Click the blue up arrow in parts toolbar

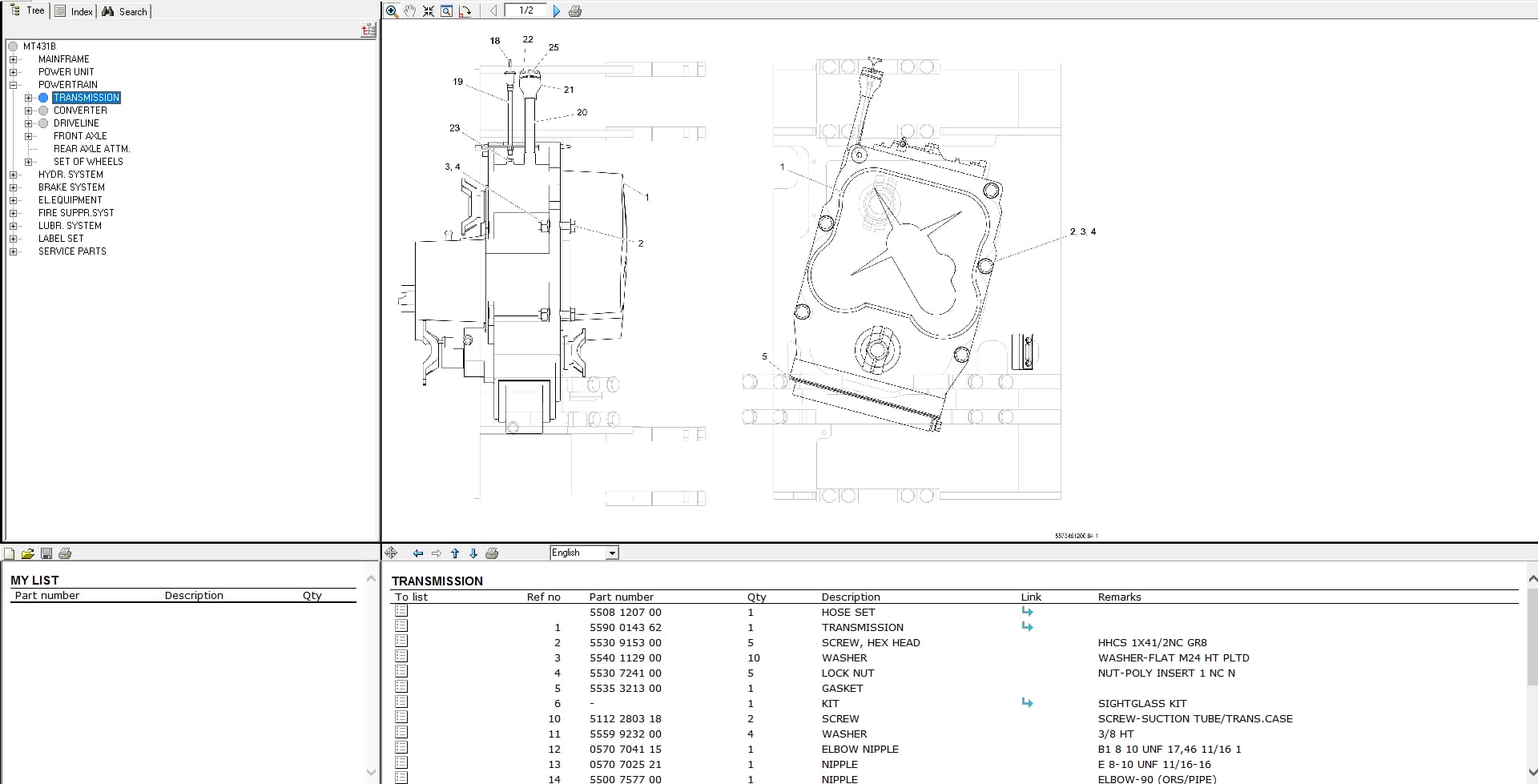[x=455, y=553]
